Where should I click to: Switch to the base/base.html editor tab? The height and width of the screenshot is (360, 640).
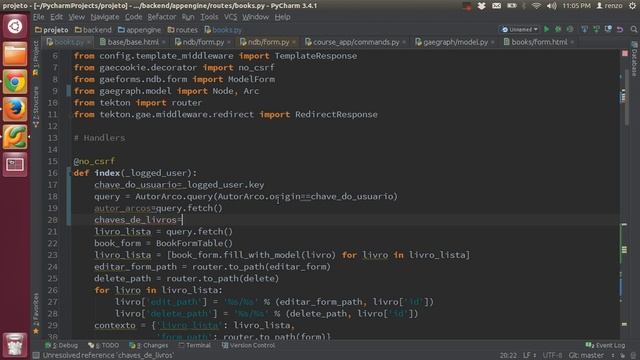[x=133, y=42]
